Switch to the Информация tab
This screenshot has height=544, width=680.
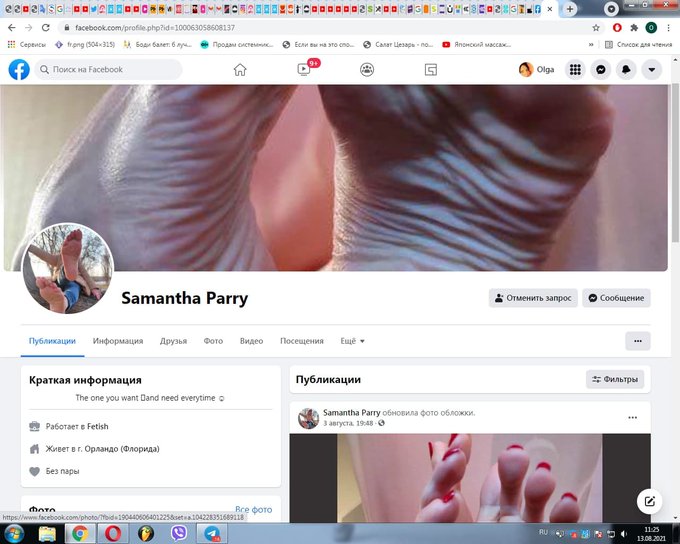[118, 341]
